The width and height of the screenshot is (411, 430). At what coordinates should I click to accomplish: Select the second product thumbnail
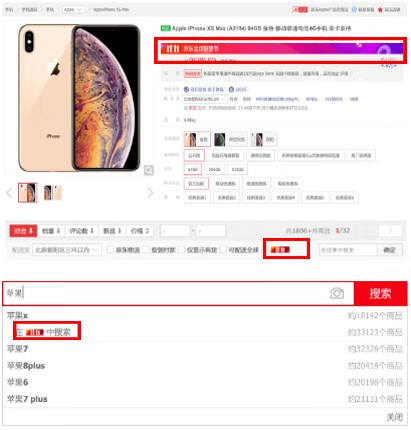(53, 193)
